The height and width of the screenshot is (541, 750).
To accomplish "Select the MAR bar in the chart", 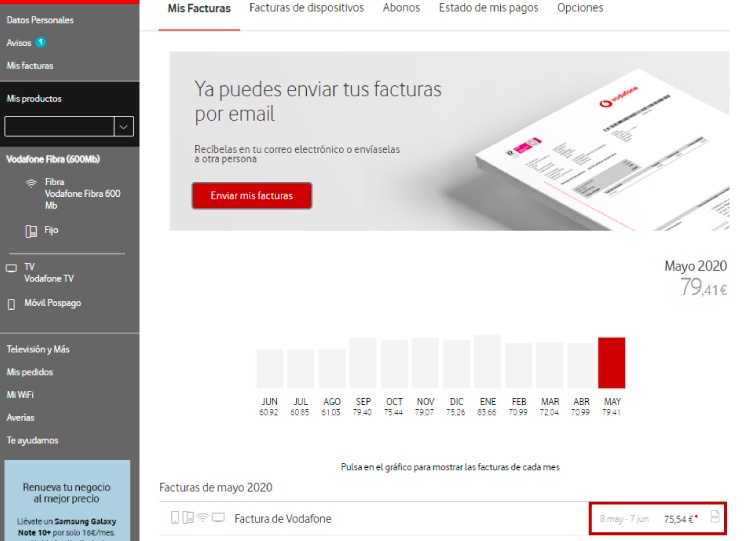I will [550, 365].
